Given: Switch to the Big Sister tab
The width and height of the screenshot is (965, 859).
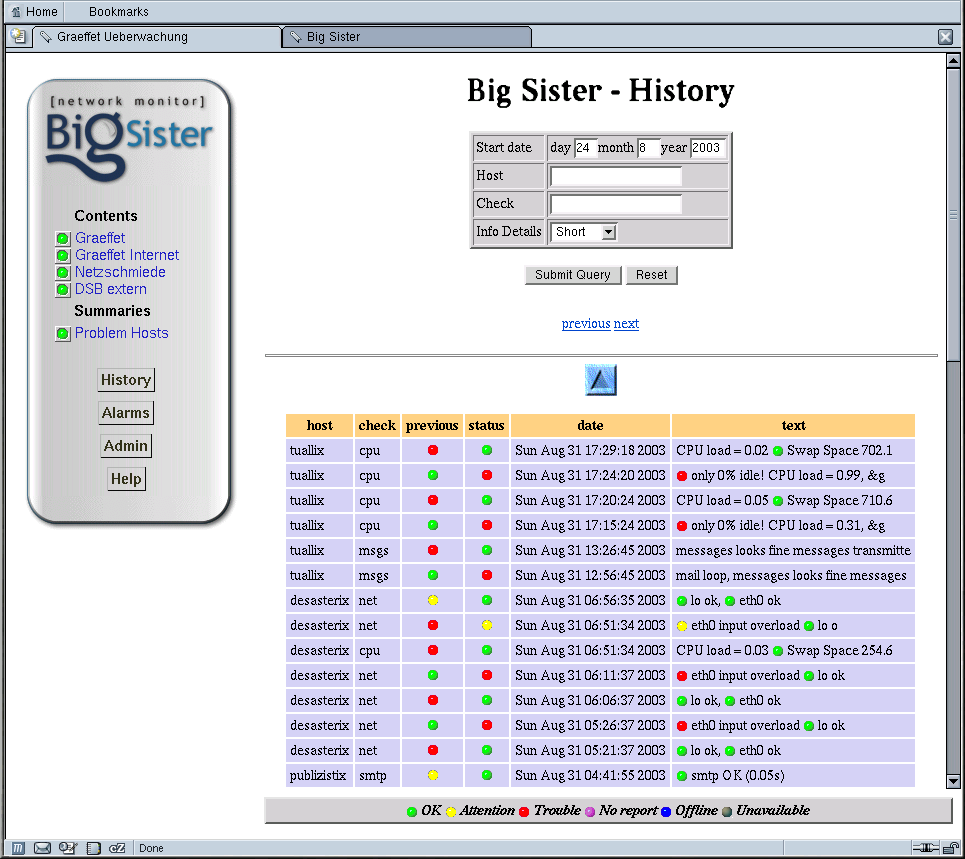Looking at the screenshot, I should (x=407, y=37).
